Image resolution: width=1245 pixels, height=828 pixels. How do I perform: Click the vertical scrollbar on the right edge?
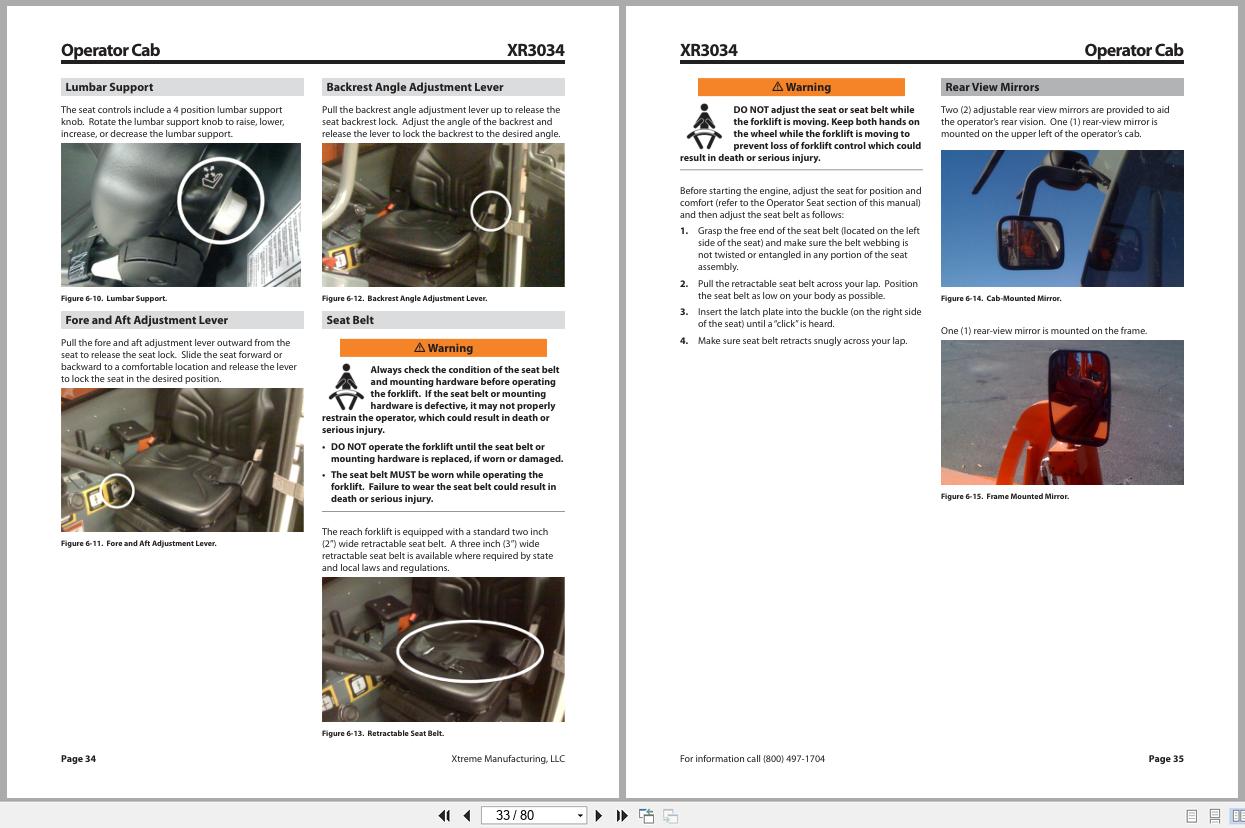pyautogui.click(x=1240, y=400)
